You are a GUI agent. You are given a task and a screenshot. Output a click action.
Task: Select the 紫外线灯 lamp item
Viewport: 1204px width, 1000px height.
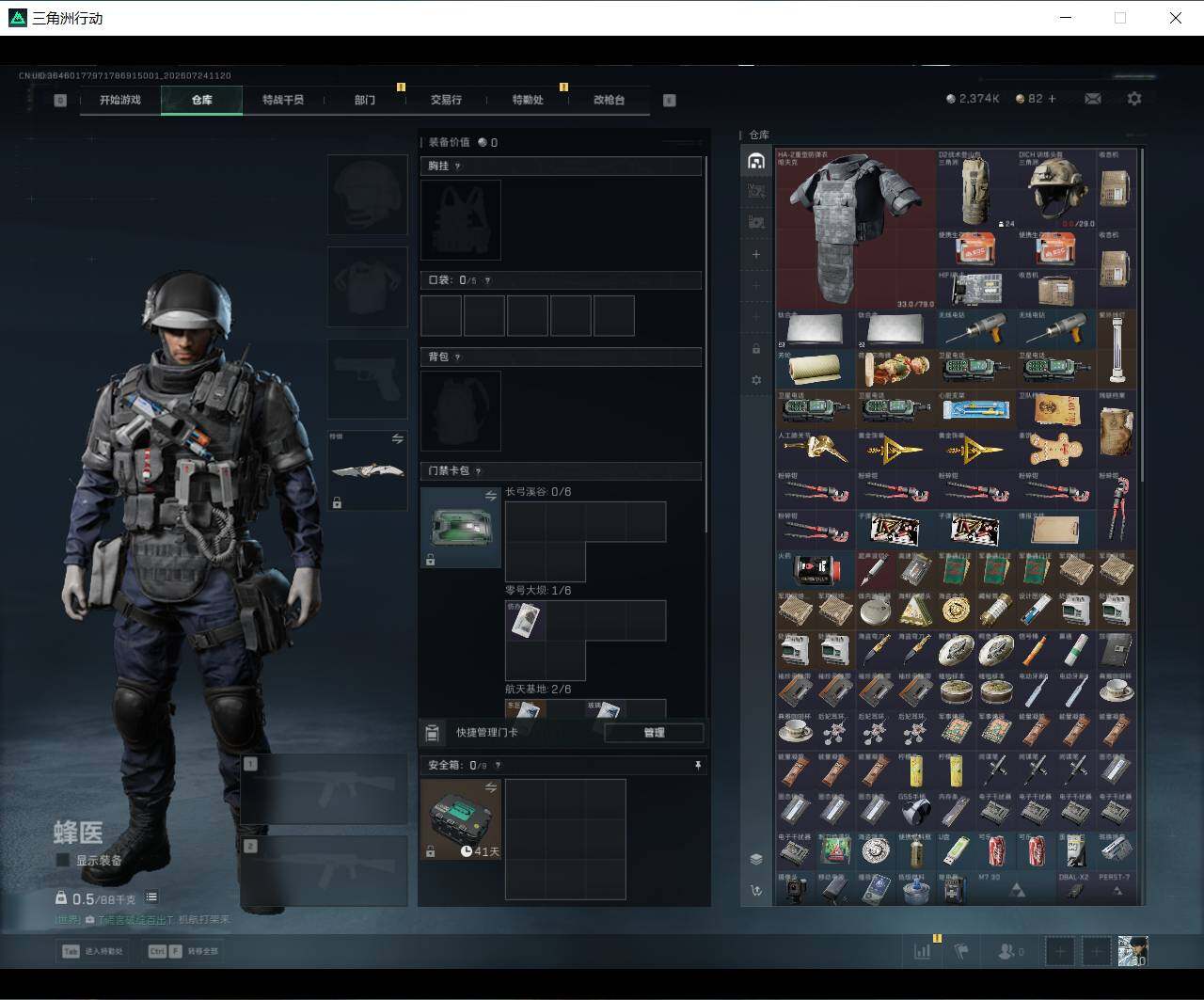click(x=1117, y=350)
